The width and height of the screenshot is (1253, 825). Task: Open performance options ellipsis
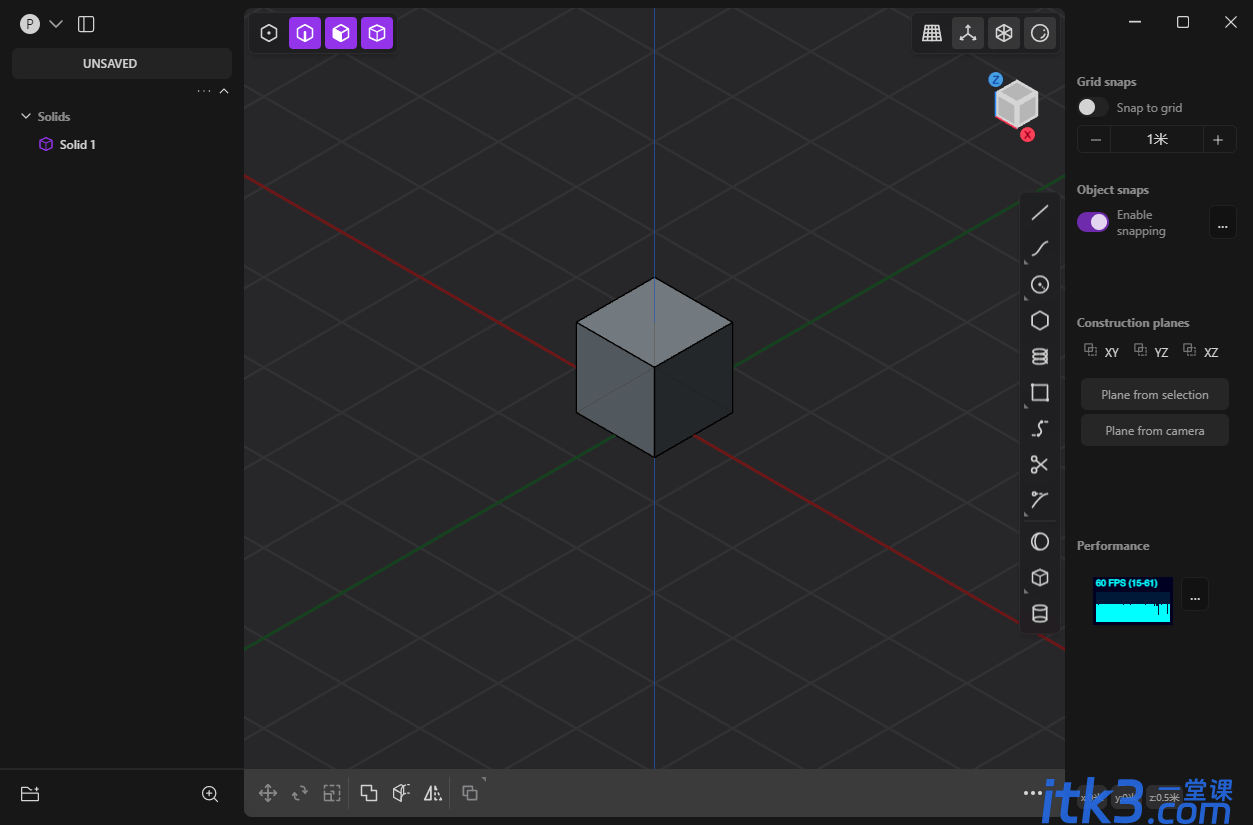(1195, 594)
